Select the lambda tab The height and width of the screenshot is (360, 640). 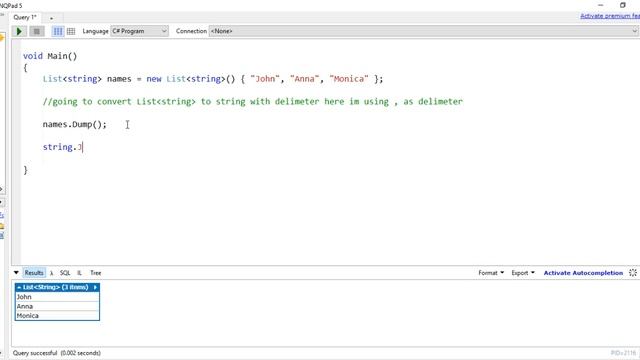point(51,273)
